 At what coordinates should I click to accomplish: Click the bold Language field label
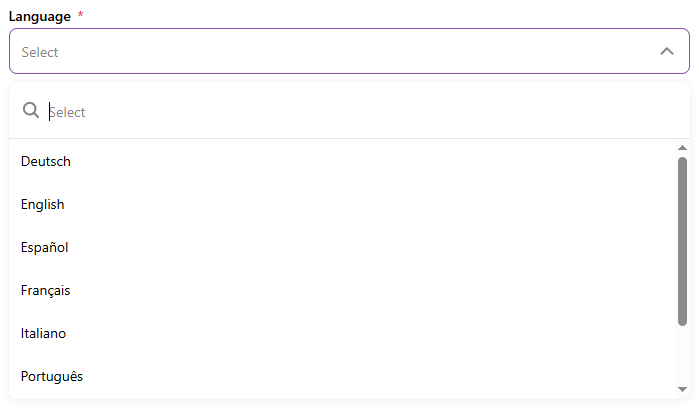tap(40, 17)
